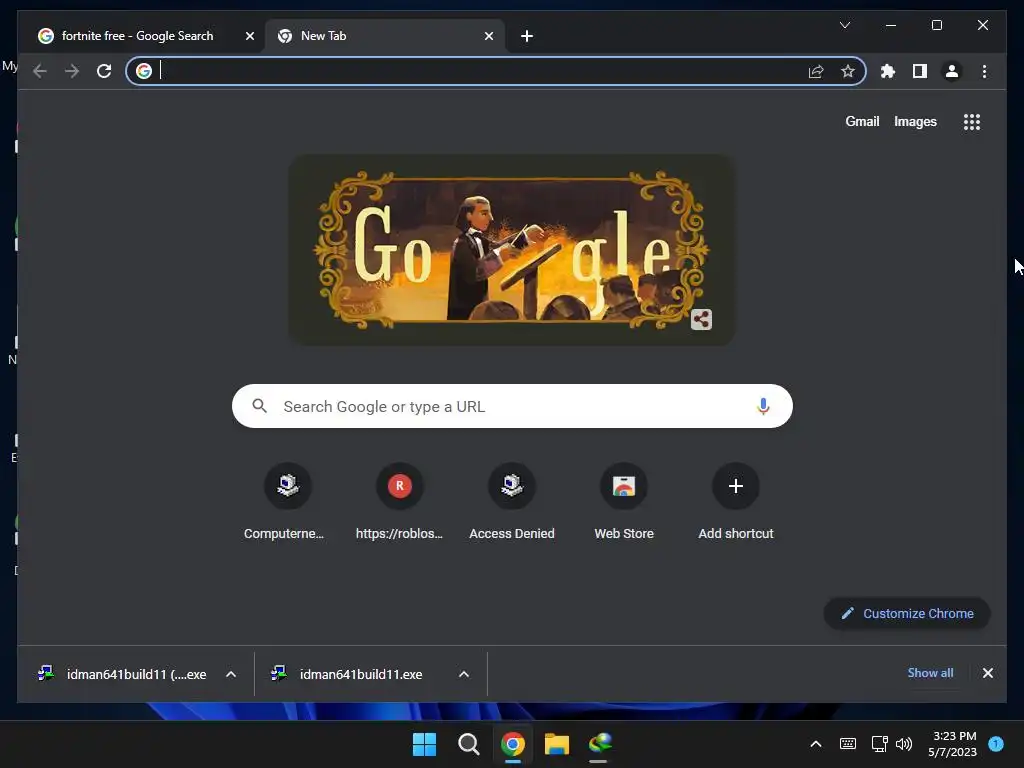Open File Explorer from the taskbar
This screenshot has height=768, width=1024.
tap(557, 744)
